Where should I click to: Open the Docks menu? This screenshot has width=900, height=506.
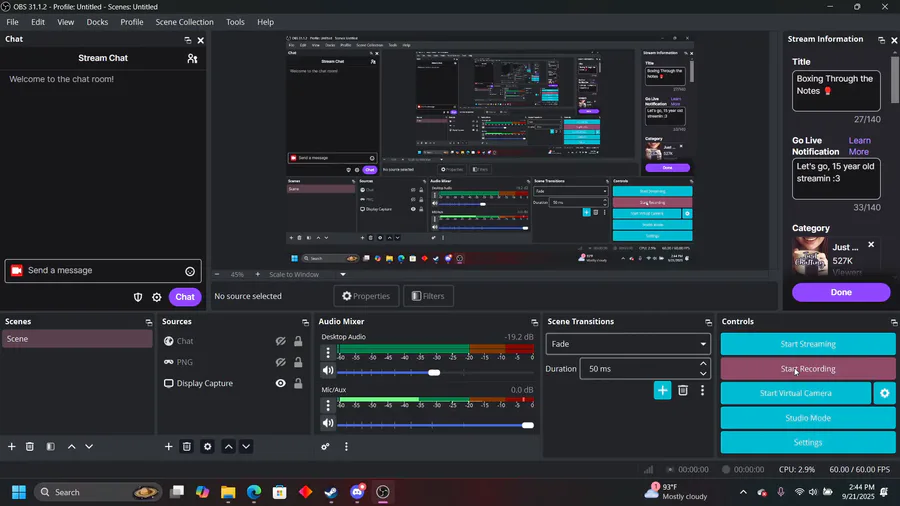[x=97, y=22]
